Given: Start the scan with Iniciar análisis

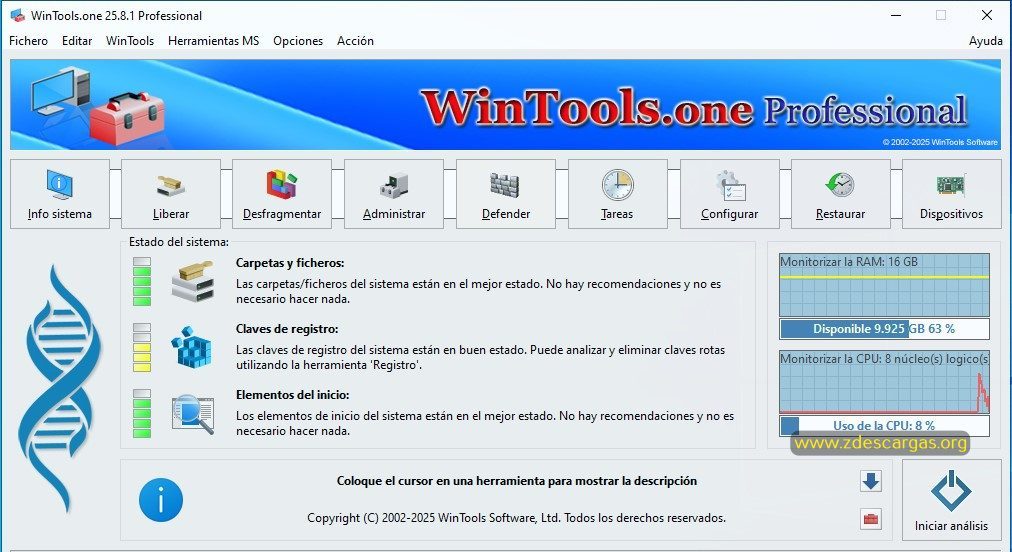Looking at the screenshot, I should coord(951,500).
